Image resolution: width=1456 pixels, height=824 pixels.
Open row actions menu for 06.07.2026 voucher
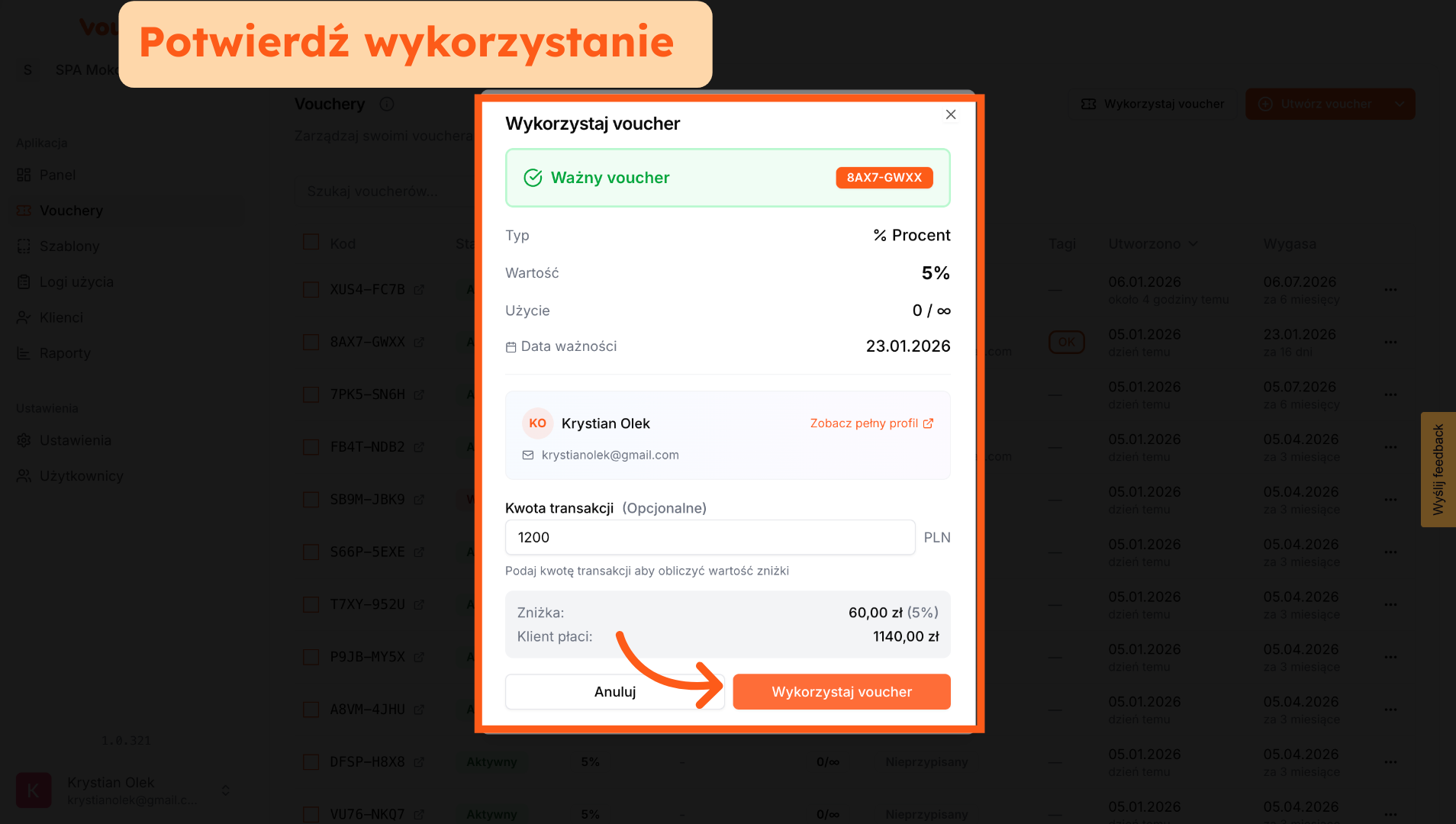pos(1390,290)
